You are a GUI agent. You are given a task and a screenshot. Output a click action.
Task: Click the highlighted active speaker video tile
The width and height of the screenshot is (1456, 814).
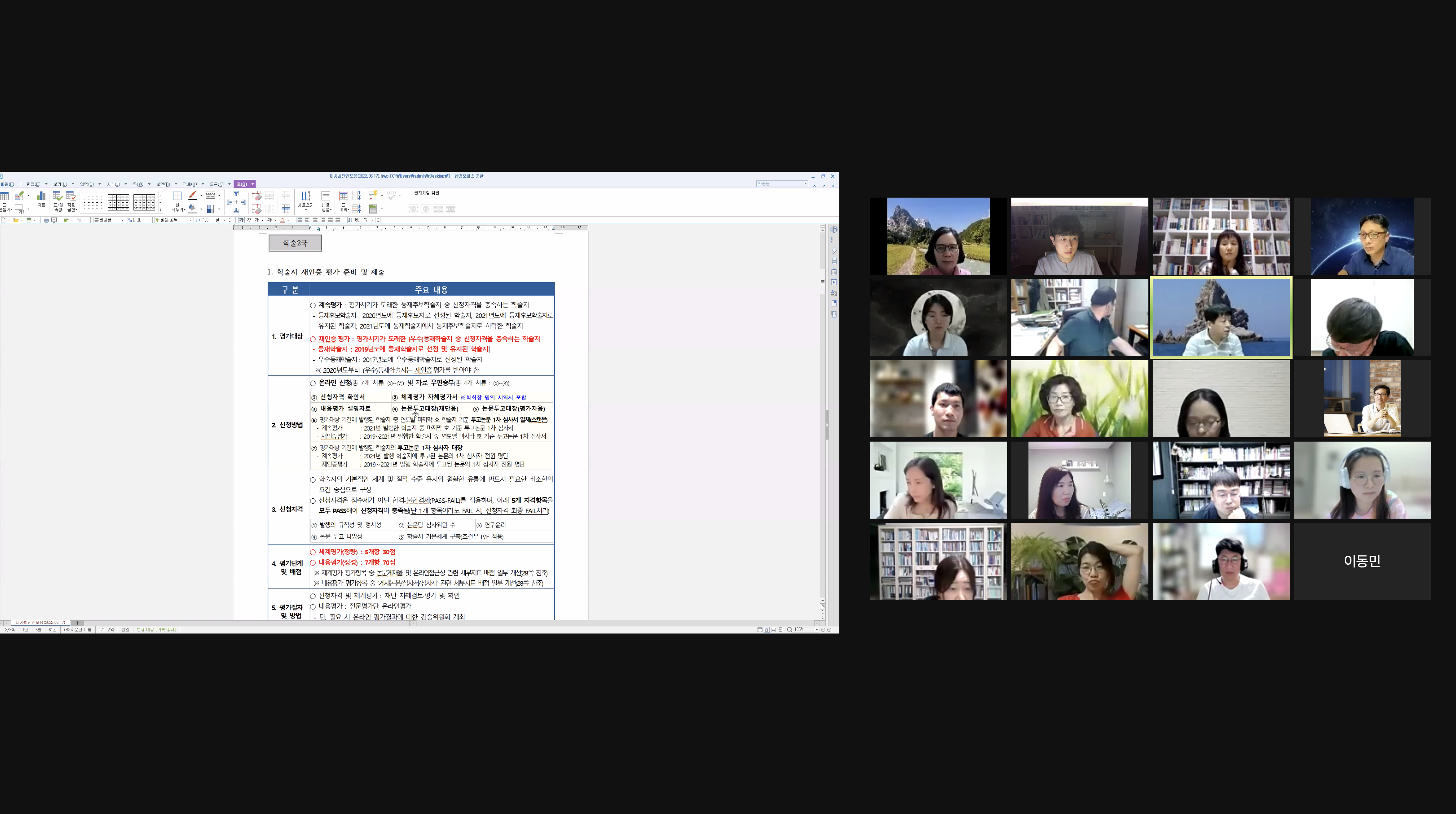pyautogui.click(x=1222, y=317)
